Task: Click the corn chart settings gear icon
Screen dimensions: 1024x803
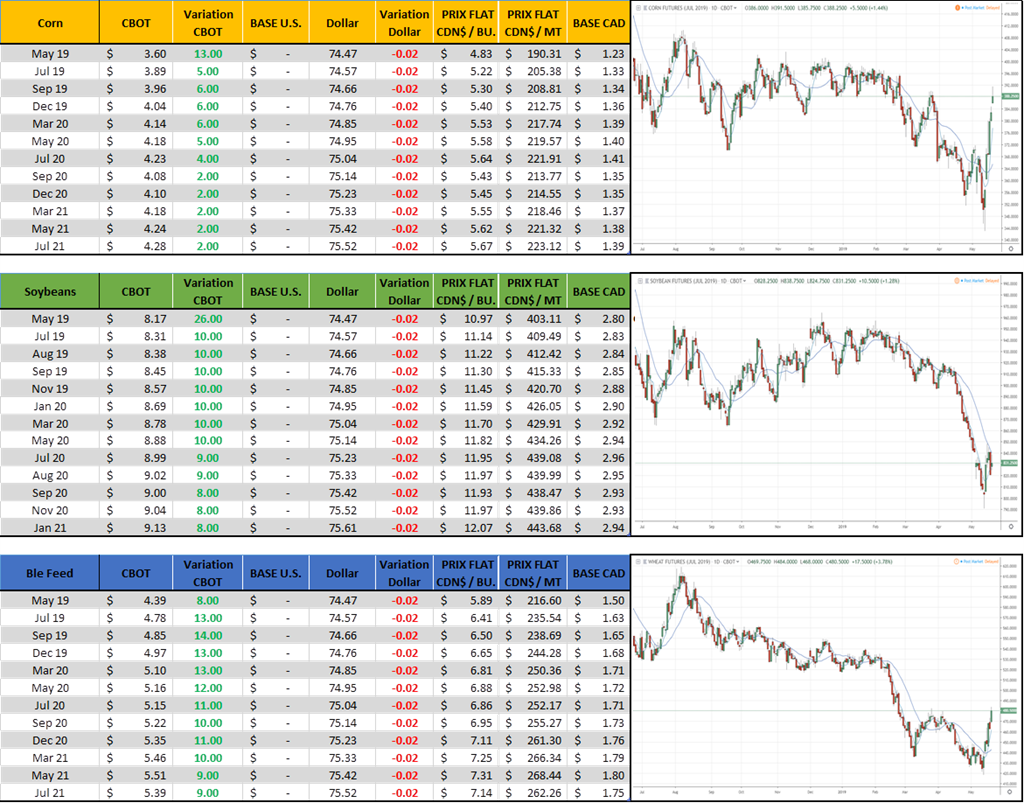Action: pyautogui.click(x=1012, y=249)
